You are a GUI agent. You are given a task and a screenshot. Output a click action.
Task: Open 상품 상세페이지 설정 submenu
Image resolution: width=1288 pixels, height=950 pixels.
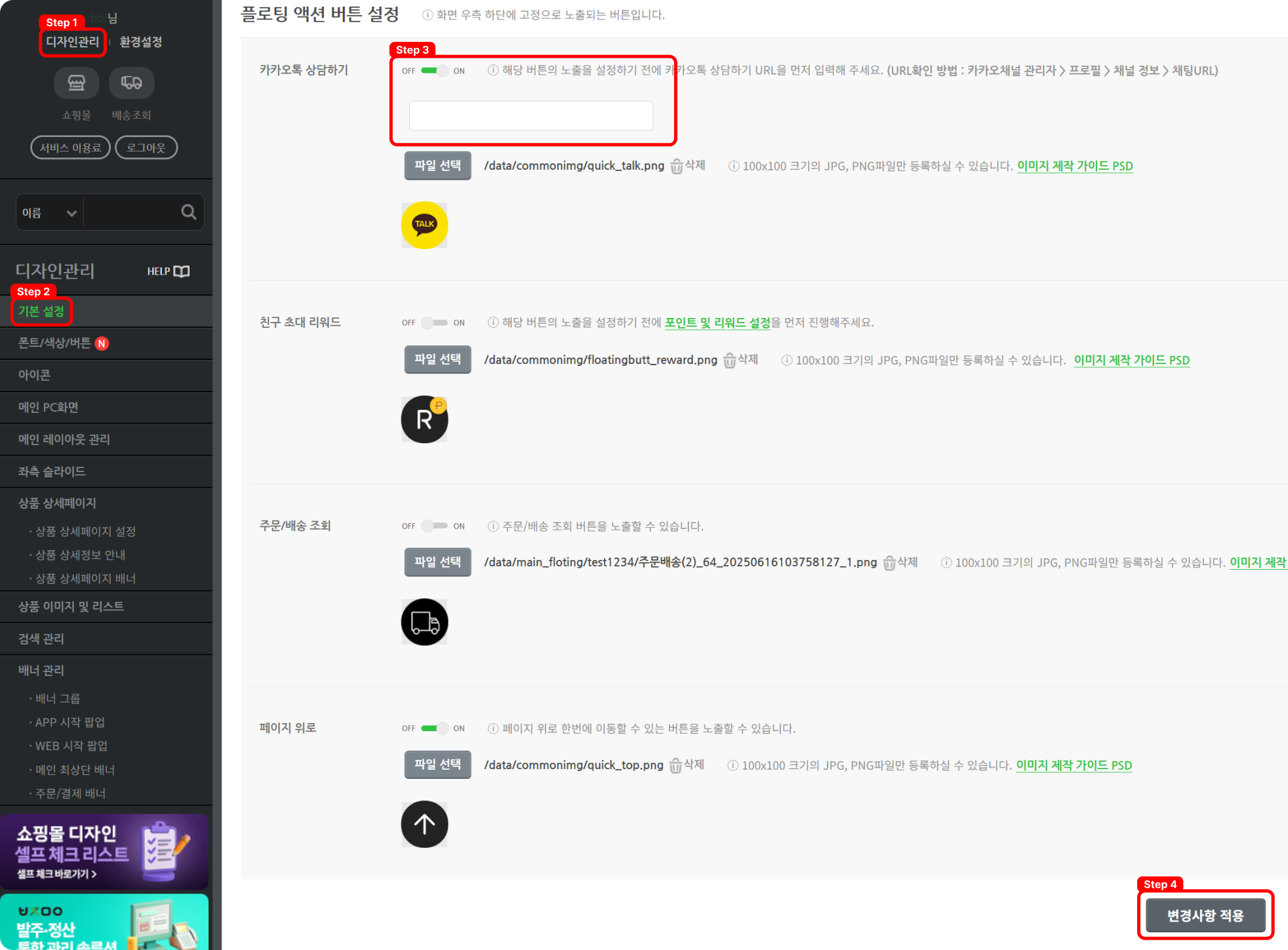pyautogui.click(x=85, y=531)
